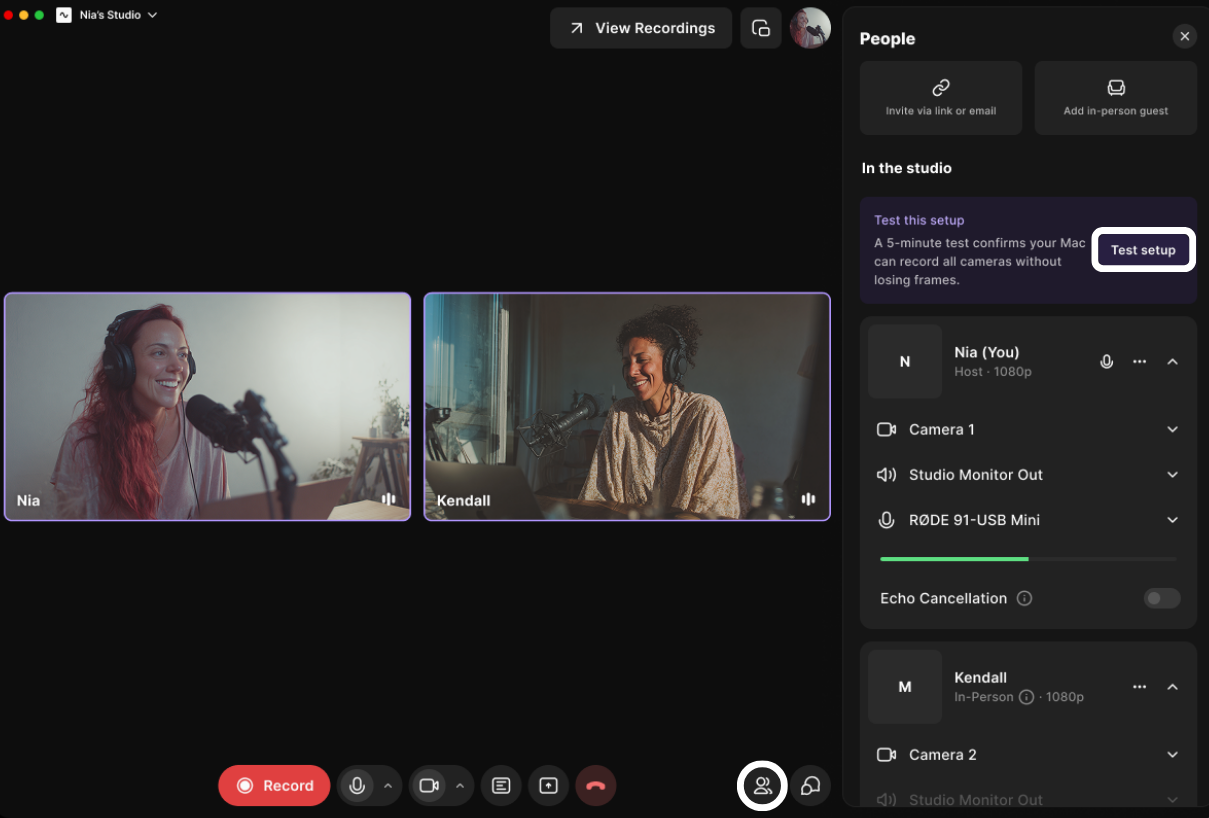This screenshot has height=818, width=1209.
Task: Open the three-dot menu for Kendall
Action: 1139,687
